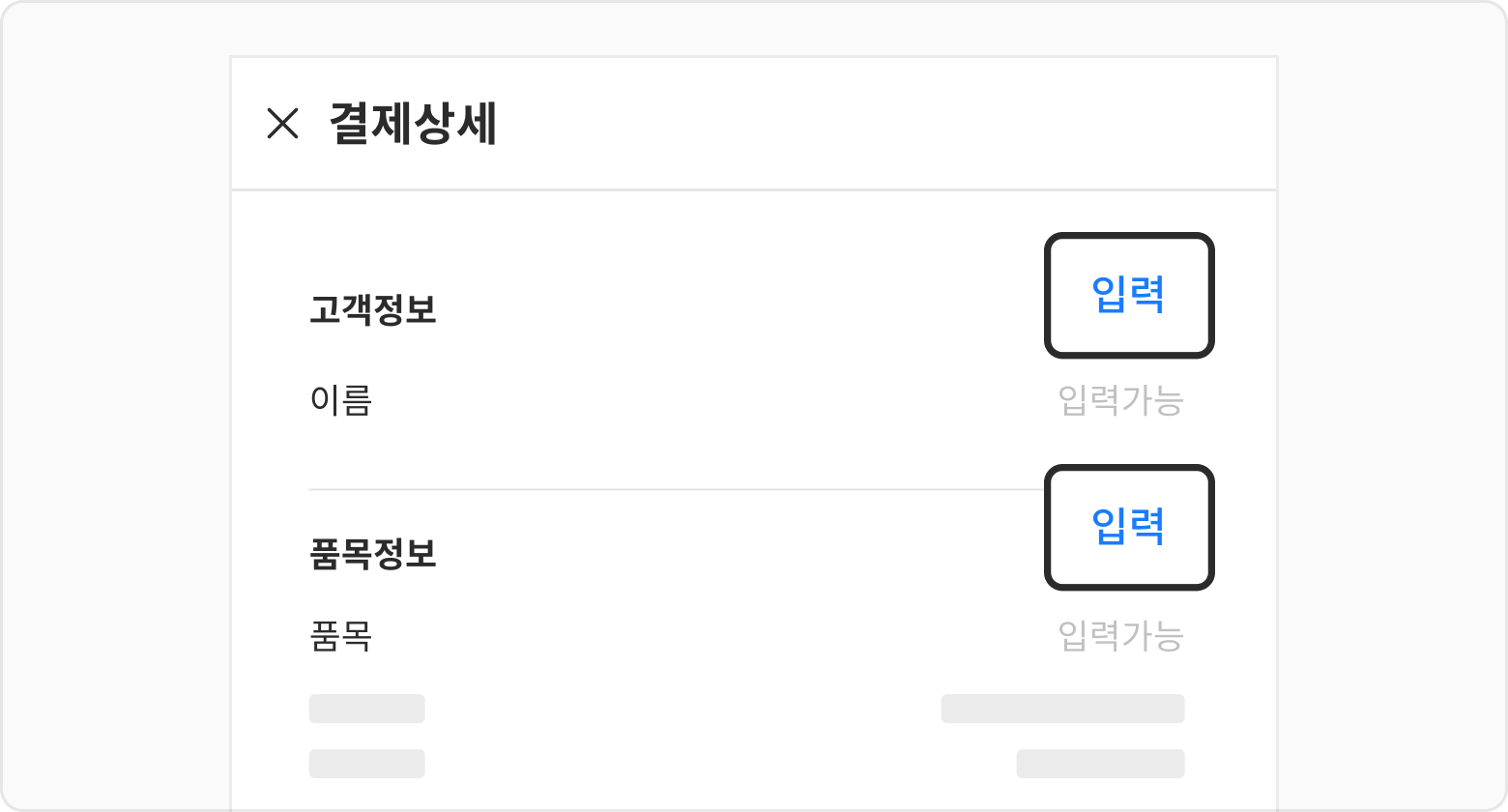1508x812 pixels.
Task: Click the blank space between 이름 and its 입력가능 field
Action: click(x=715, y=400)
